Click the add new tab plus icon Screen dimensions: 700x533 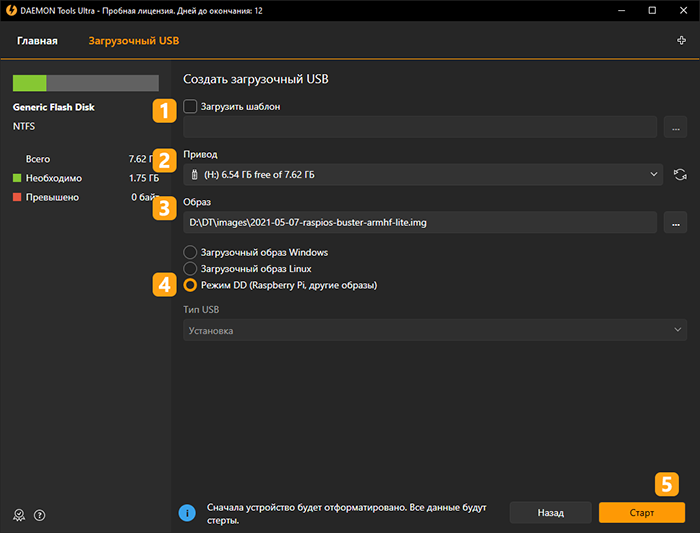681,41
